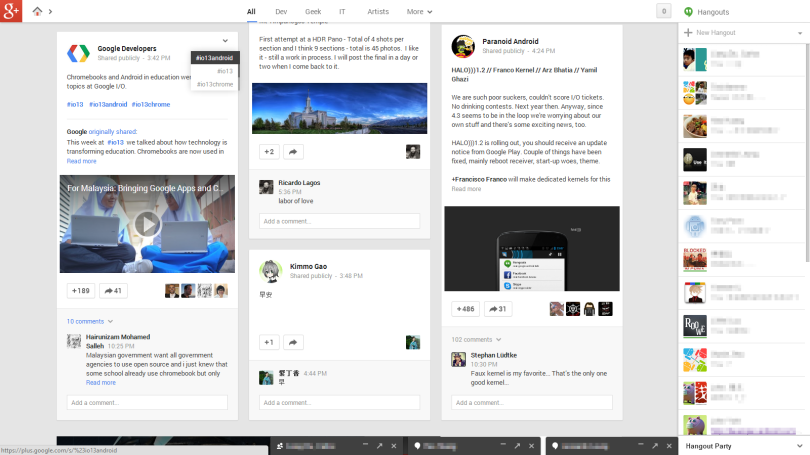Open Paranoid Android profile avatar
Image resolution: width=810 pixels, height=455 pixels.
click(463, 46)
